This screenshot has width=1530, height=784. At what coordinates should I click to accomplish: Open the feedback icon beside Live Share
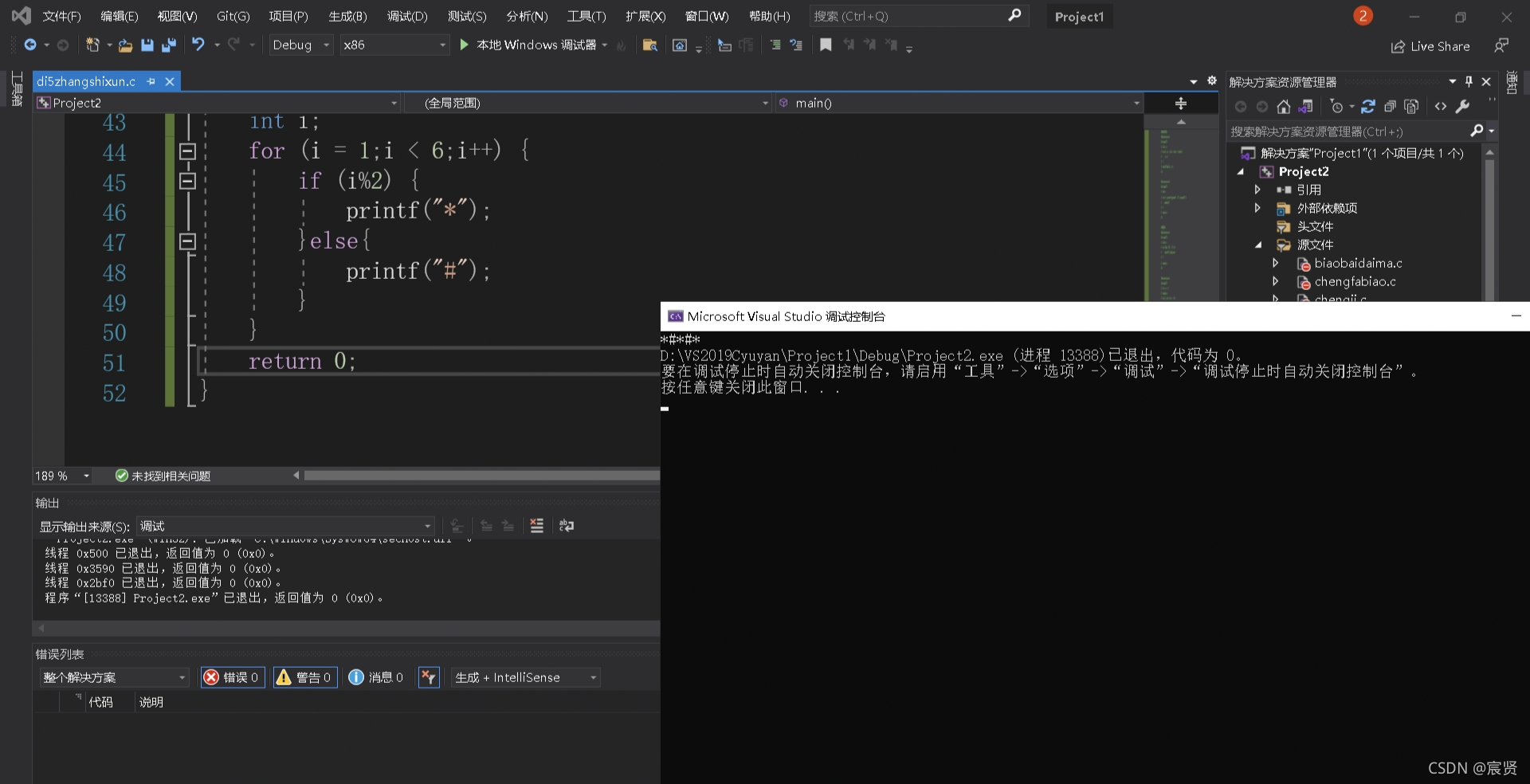coord(1501,45)
